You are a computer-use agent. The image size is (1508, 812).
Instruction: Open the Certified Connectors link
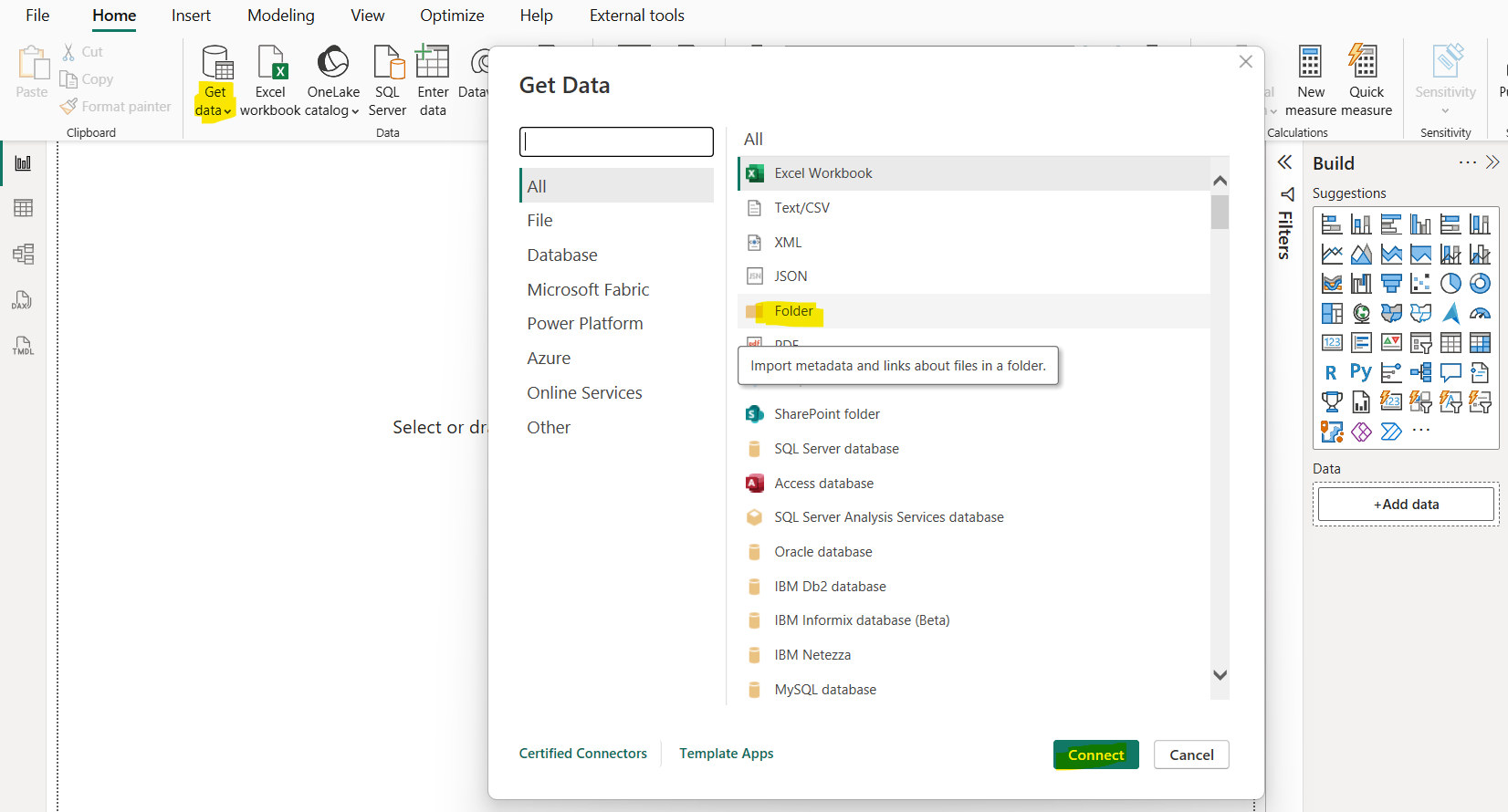(x=582, y=754)
